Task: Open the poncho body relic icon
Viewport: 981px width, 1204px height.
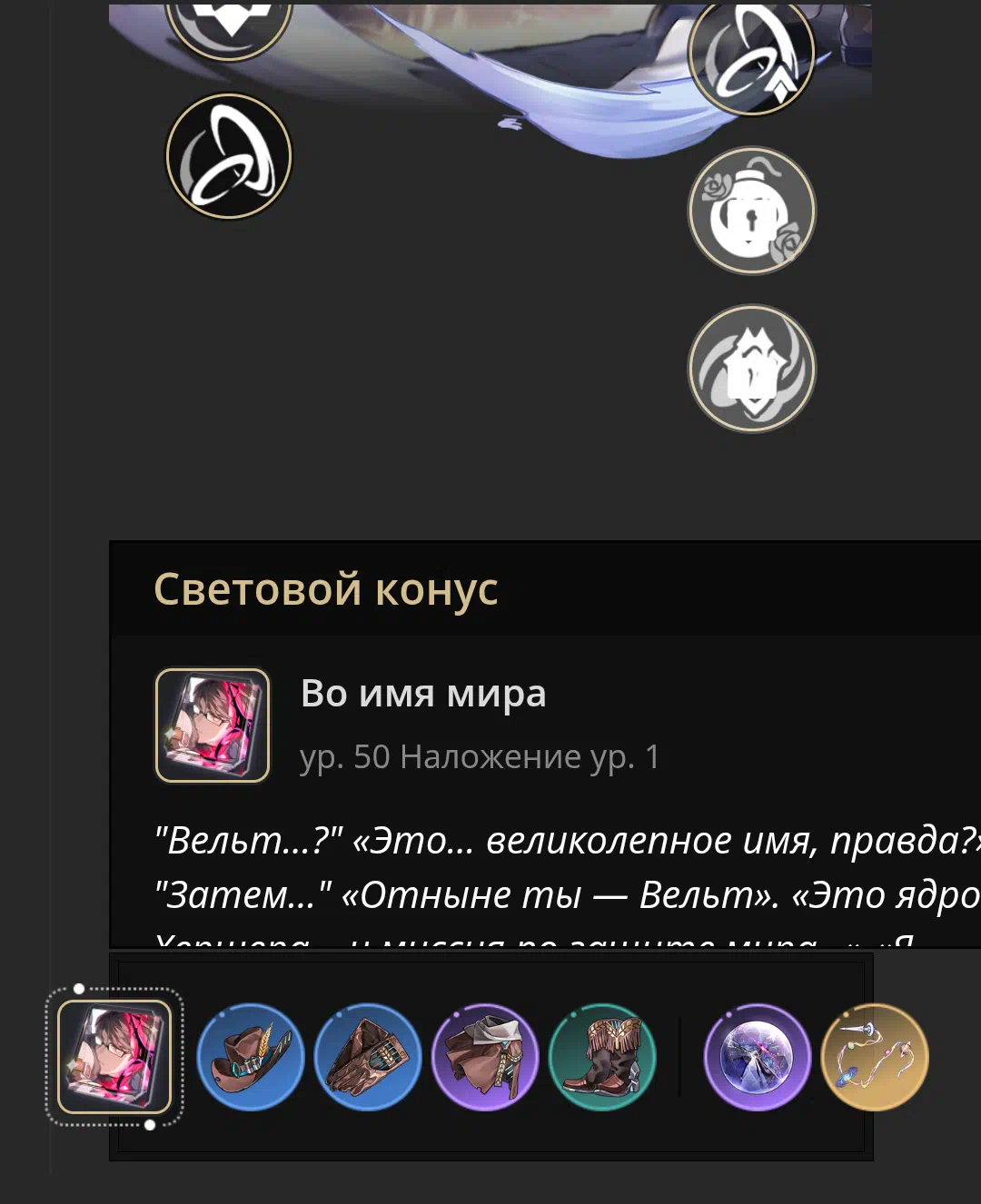Action: pyautogui.click(x=485, y=1057)
